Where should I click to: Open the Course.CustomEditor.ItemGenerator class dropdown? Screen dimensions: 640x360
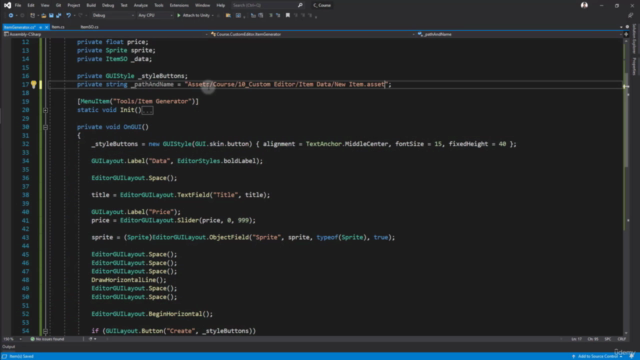coord(312,34)
